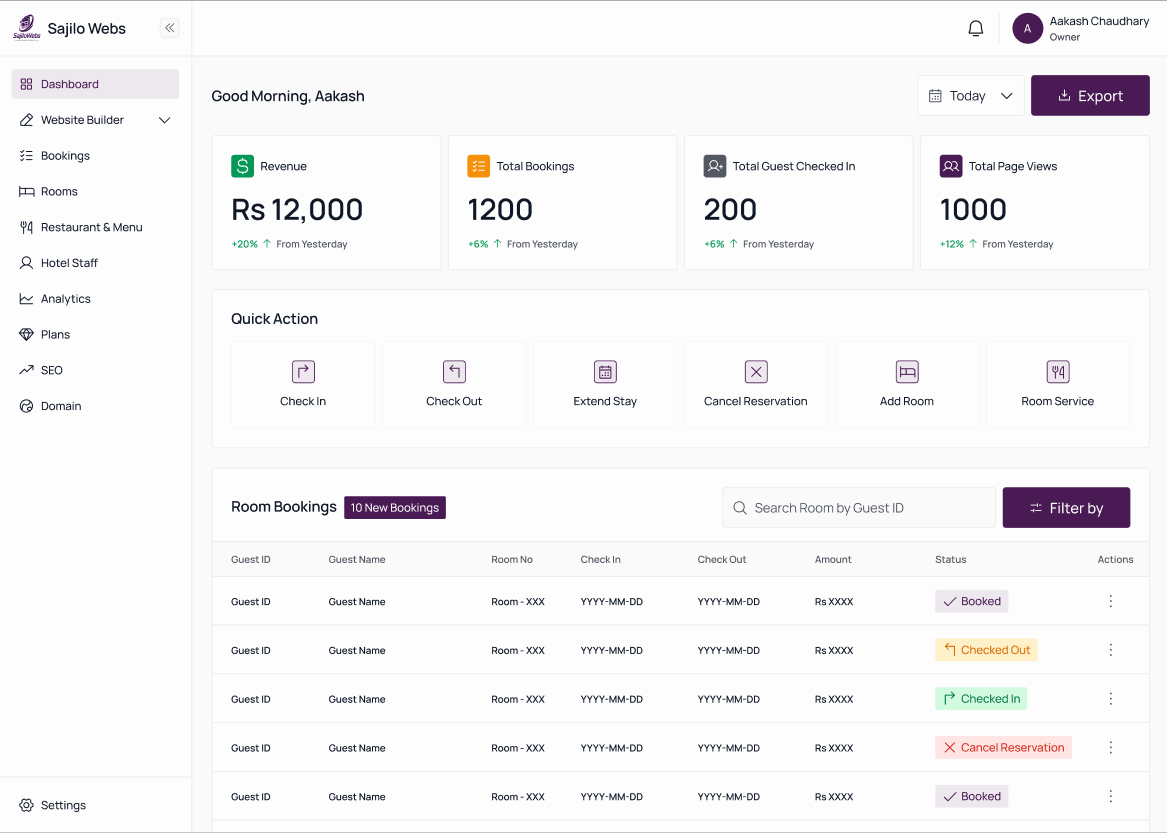Collapse the sidebar with double-chevron icon
The image size is (1167, 833).
click(x=170, y=28)
